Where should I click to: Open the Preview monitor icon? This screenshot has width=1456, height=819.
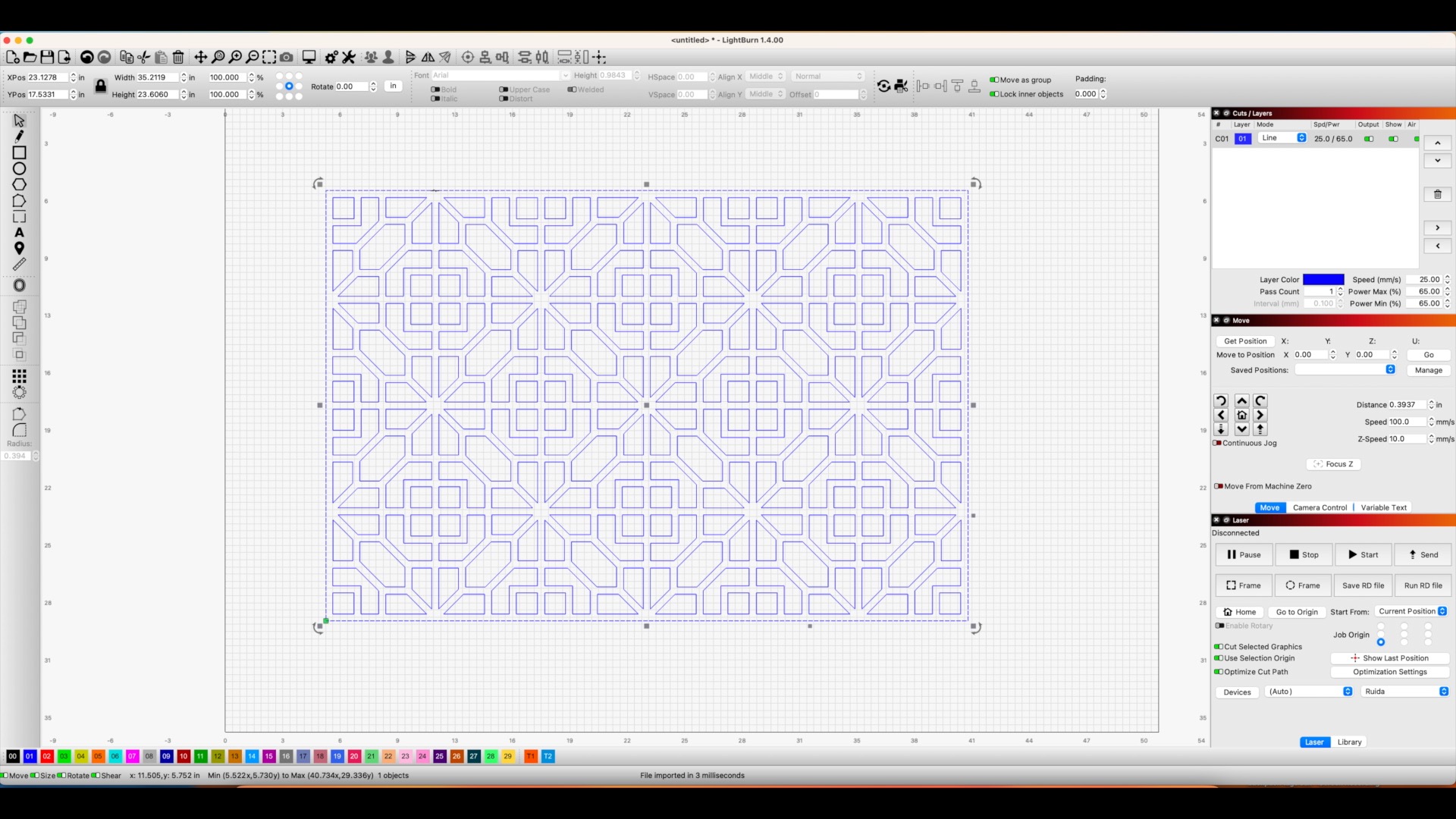pyautogui.click(x=309, y=57)
